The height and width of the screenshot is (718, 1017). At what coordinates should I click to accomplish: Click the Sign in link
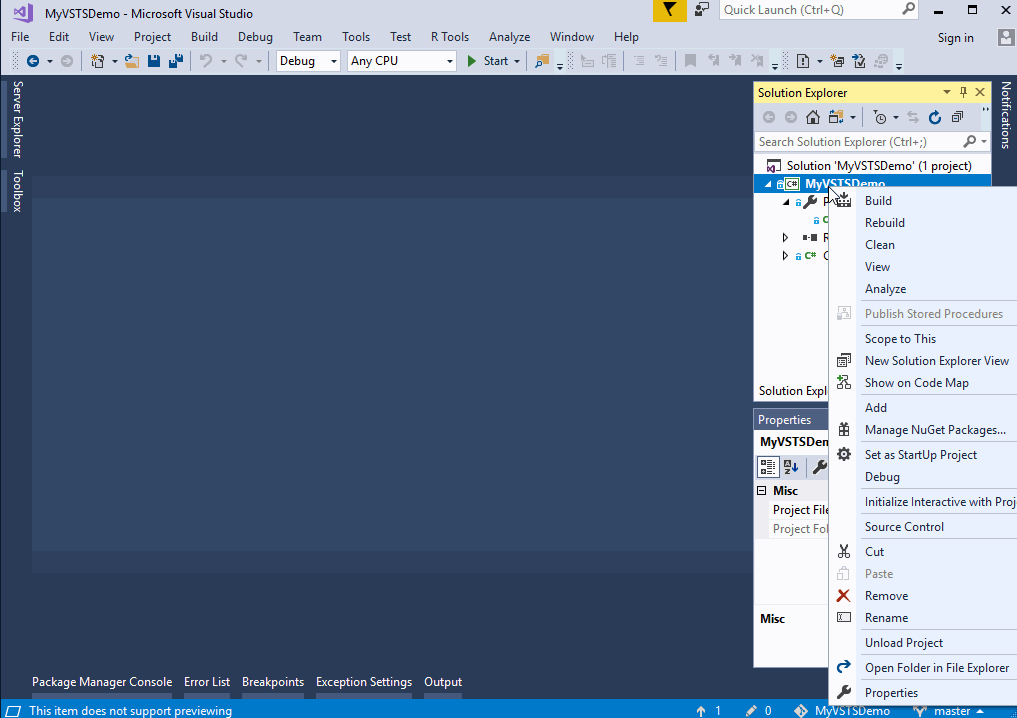click(955, 38)
